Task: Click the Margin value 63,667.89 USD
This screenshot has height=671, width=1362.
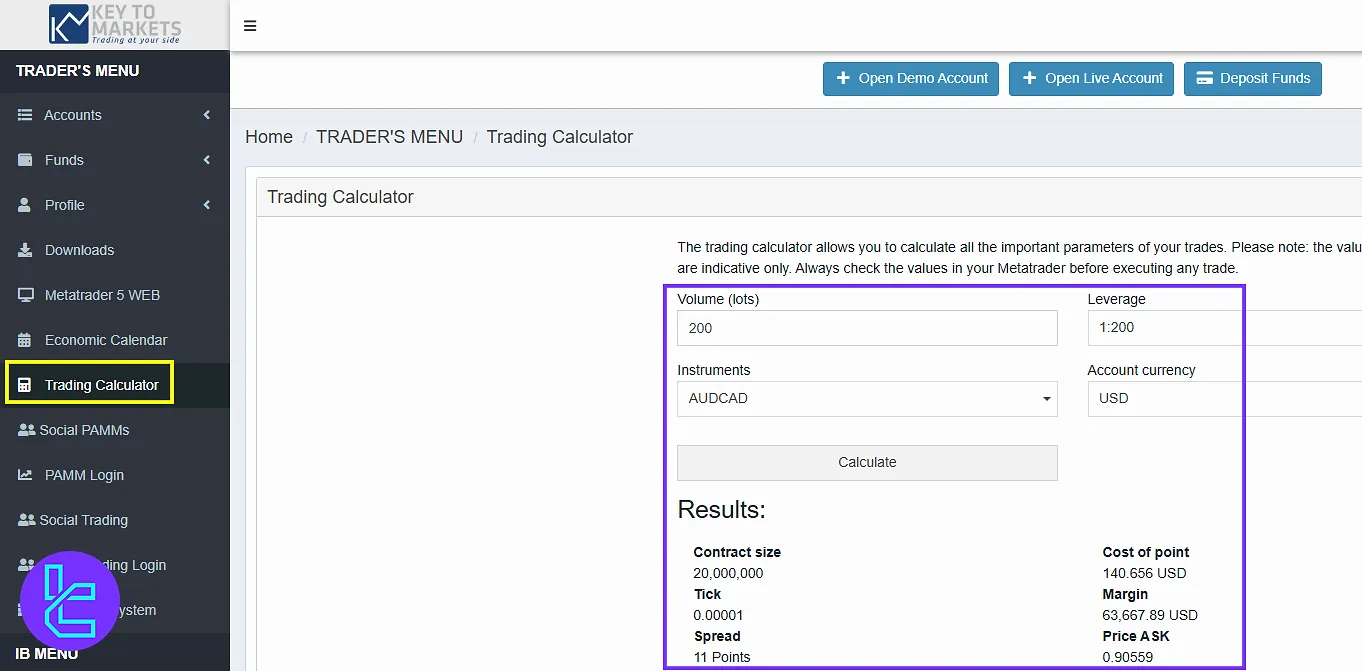Action: [1150, 615]
